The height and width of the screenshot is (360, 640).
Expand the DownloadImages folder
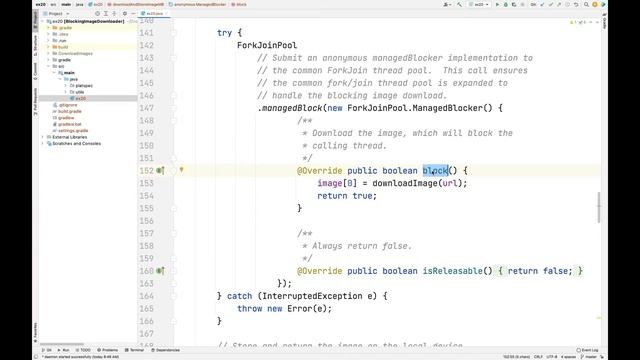click(48, 53)
